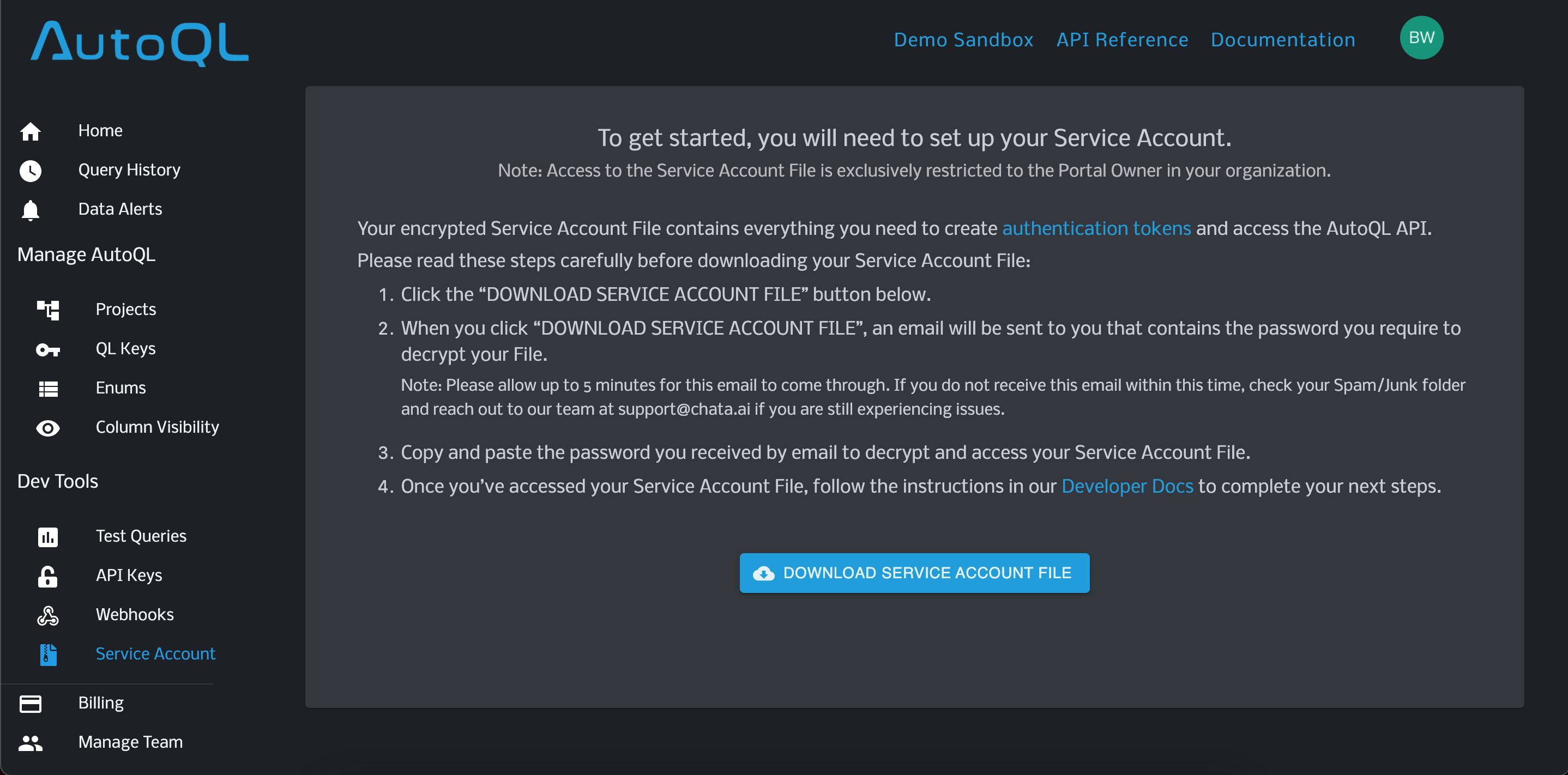Click the Projects tree icon
This screenshot has width=1568, height=775.
48,310
